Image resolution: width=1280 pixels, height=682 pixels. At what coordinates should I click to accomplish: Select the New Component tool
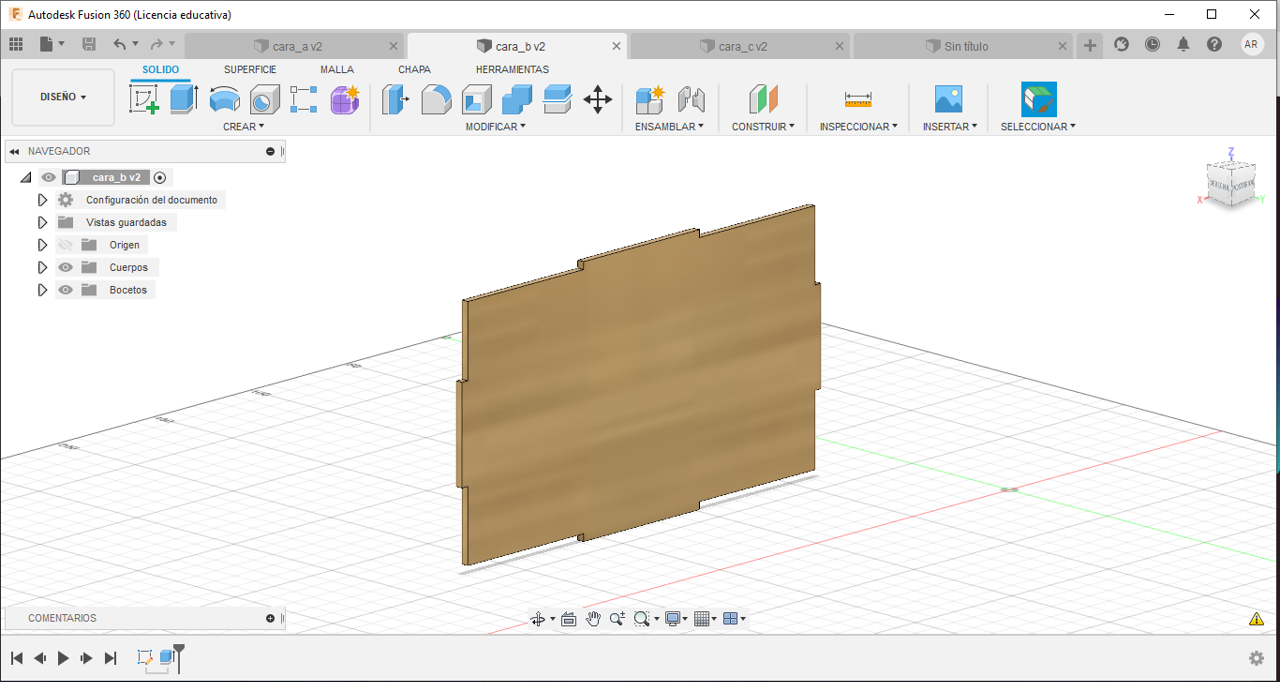[x=650, y=99]
